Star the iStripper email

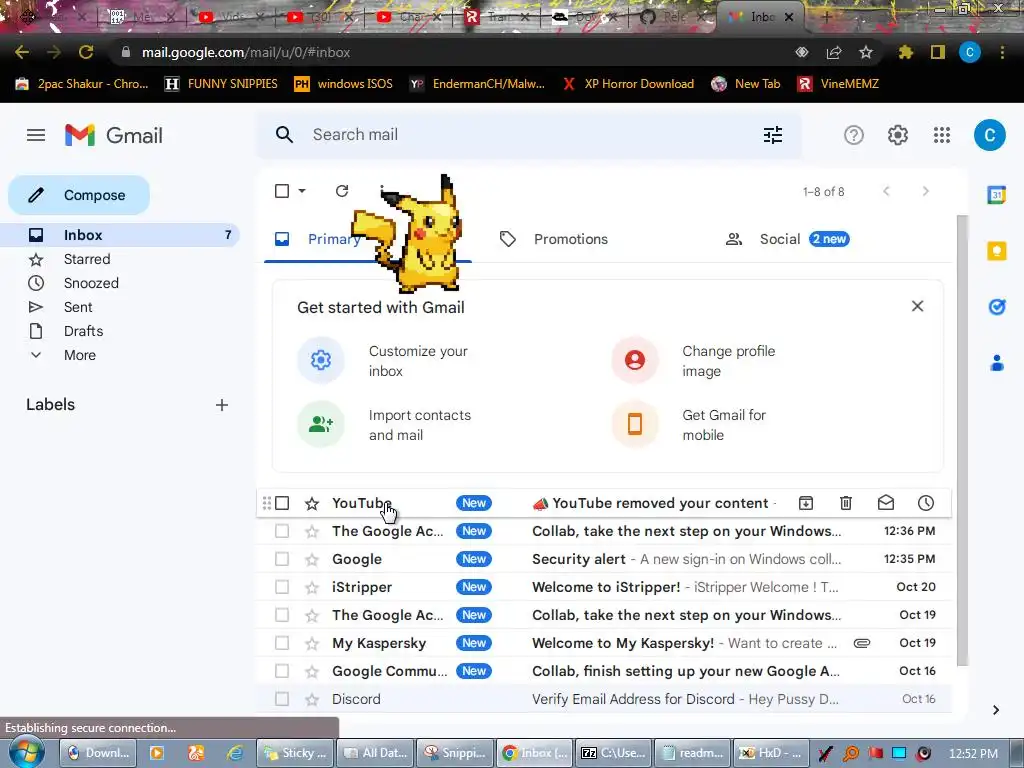click(312, 587)
